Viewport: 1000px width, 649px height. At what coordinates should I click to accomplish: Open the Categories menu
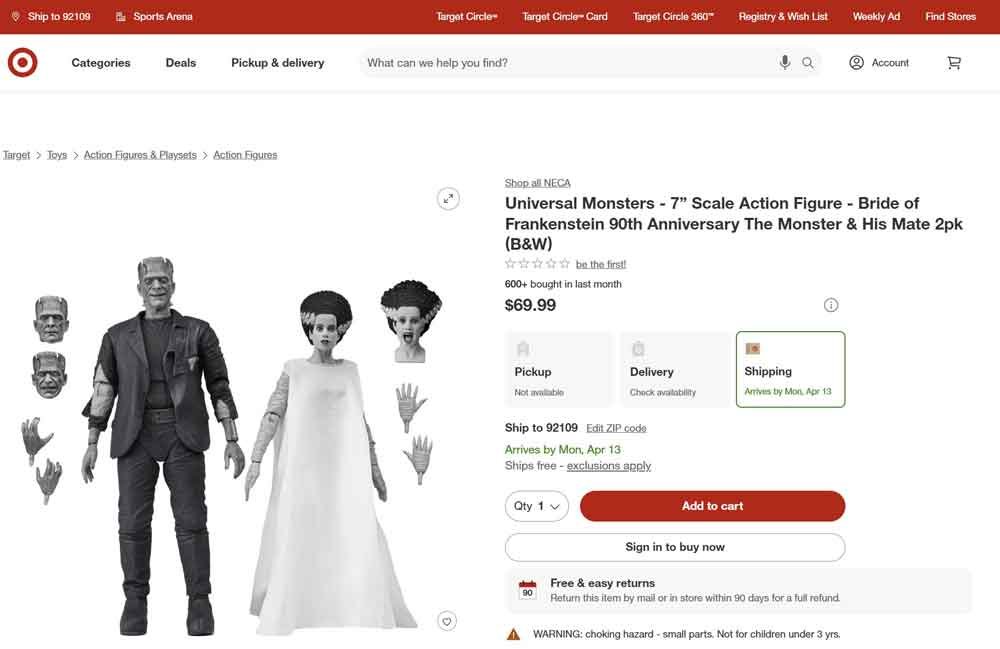[x=101, y=63]
